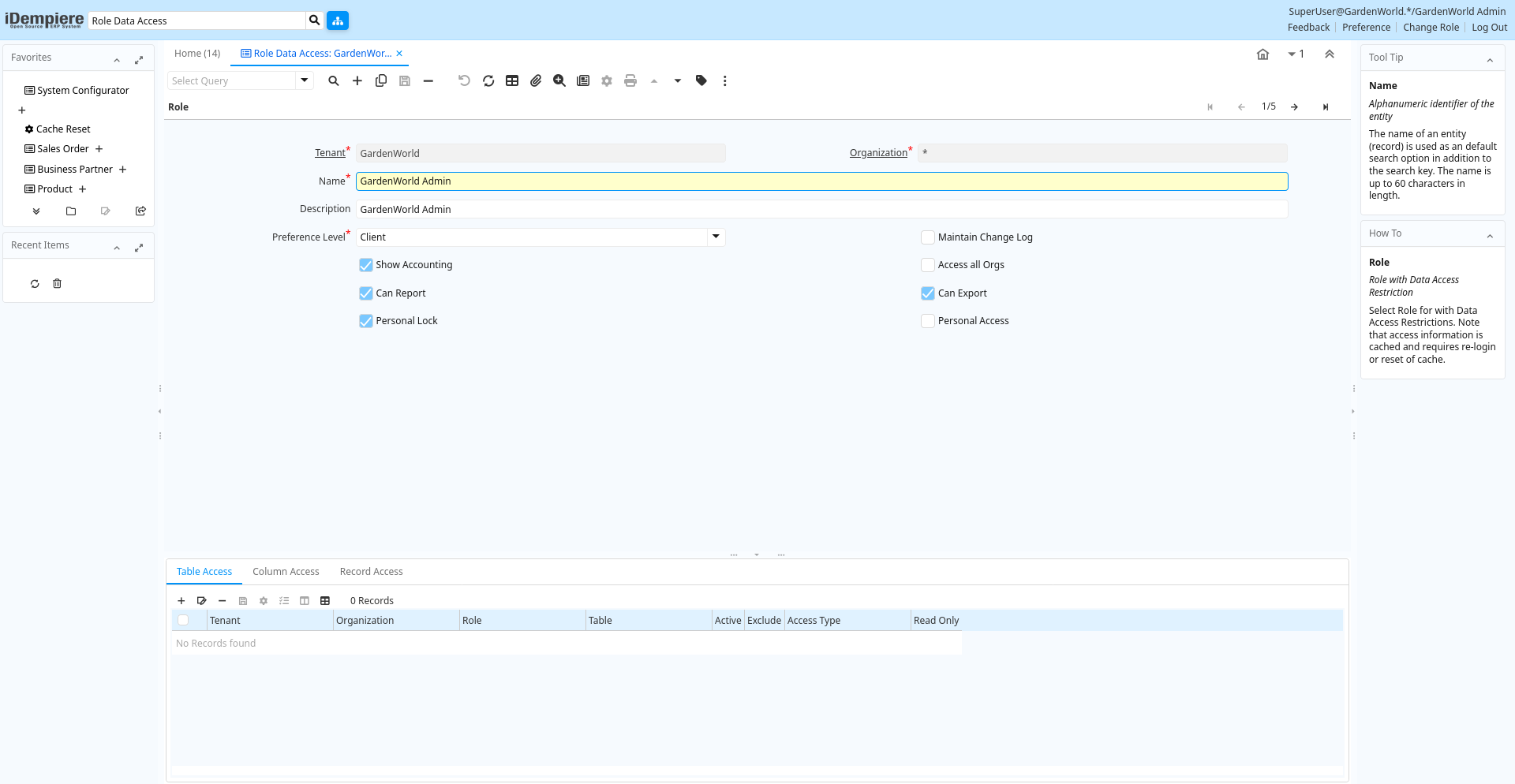Click the Description input field
The image size is (1515, 784).
pos(821,209)
